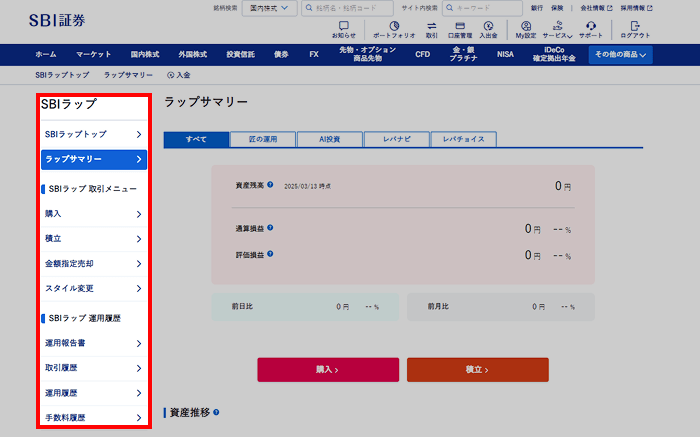Image resolution: width=700 pixels, height=437 pixels.
Task: Open 運用報告書 in the sidebar
Action: [93, 344]
